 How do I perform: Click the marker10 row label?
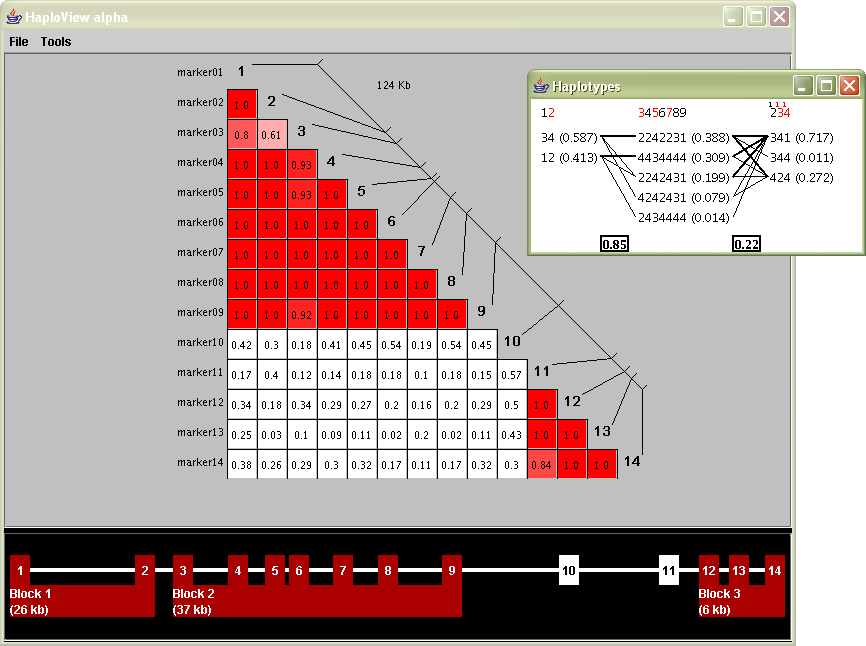200,342
